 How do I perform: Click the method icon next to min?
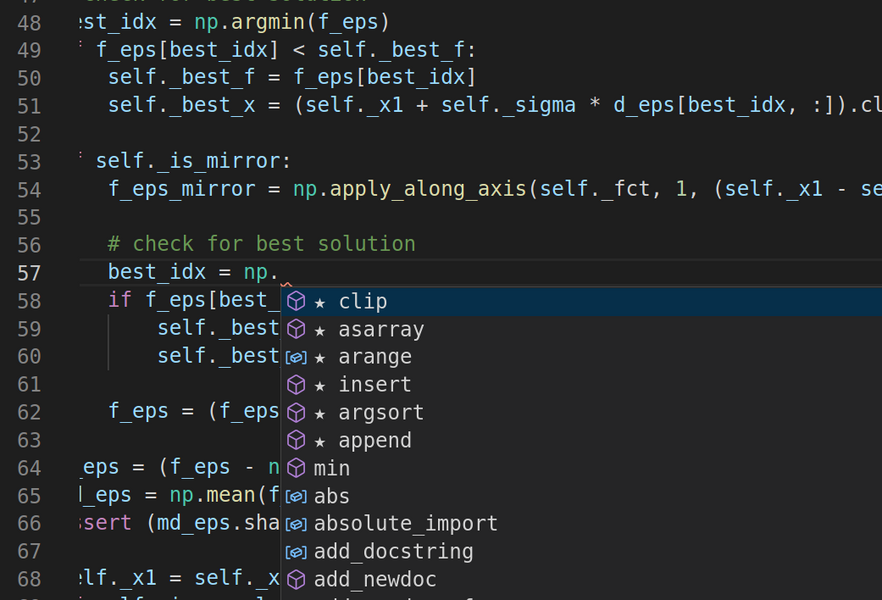295,467
